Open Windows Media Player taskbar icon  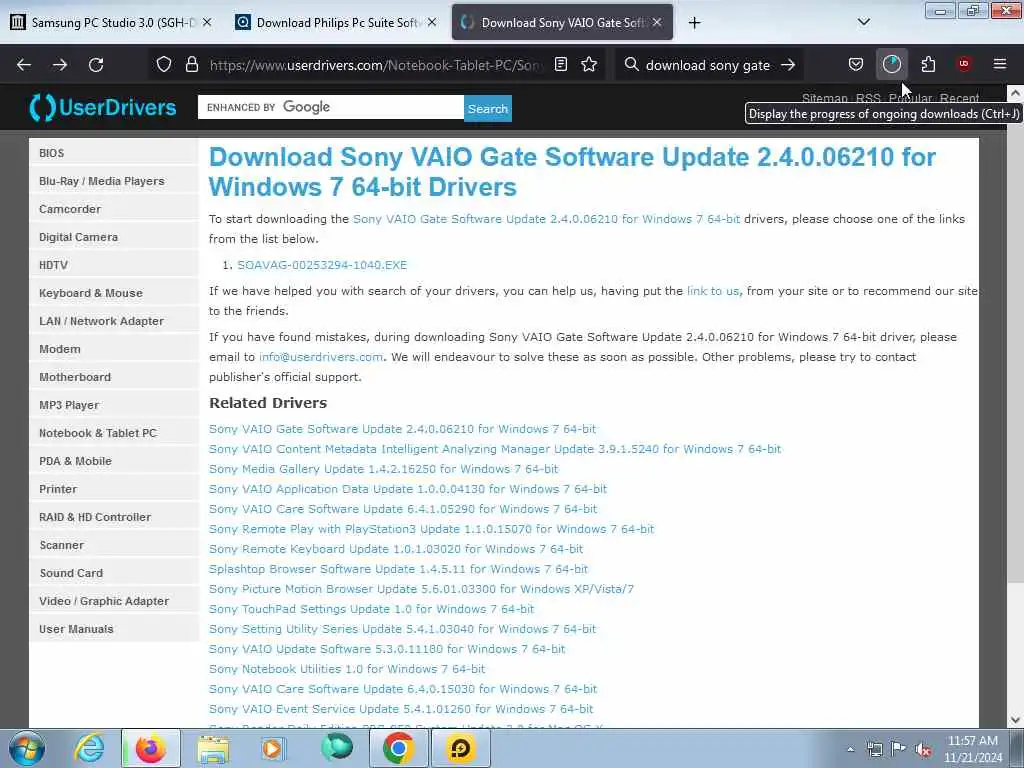click(273, 748)
